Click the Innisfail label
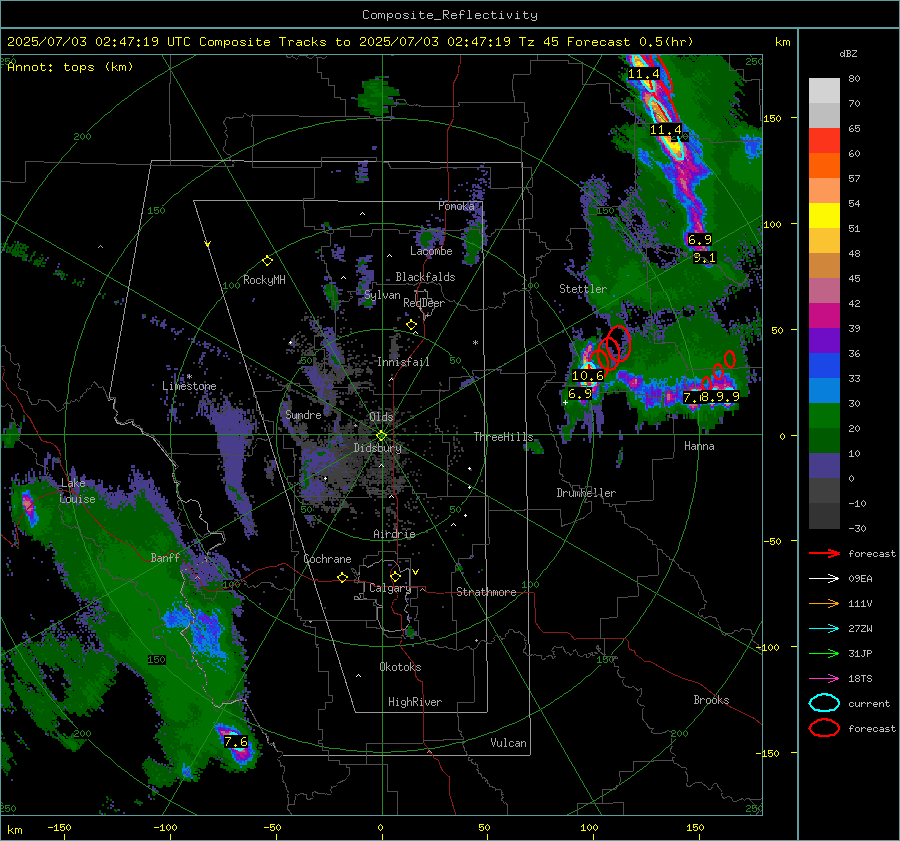Viewport: 900px width, 841px height. tap(403, 362)
